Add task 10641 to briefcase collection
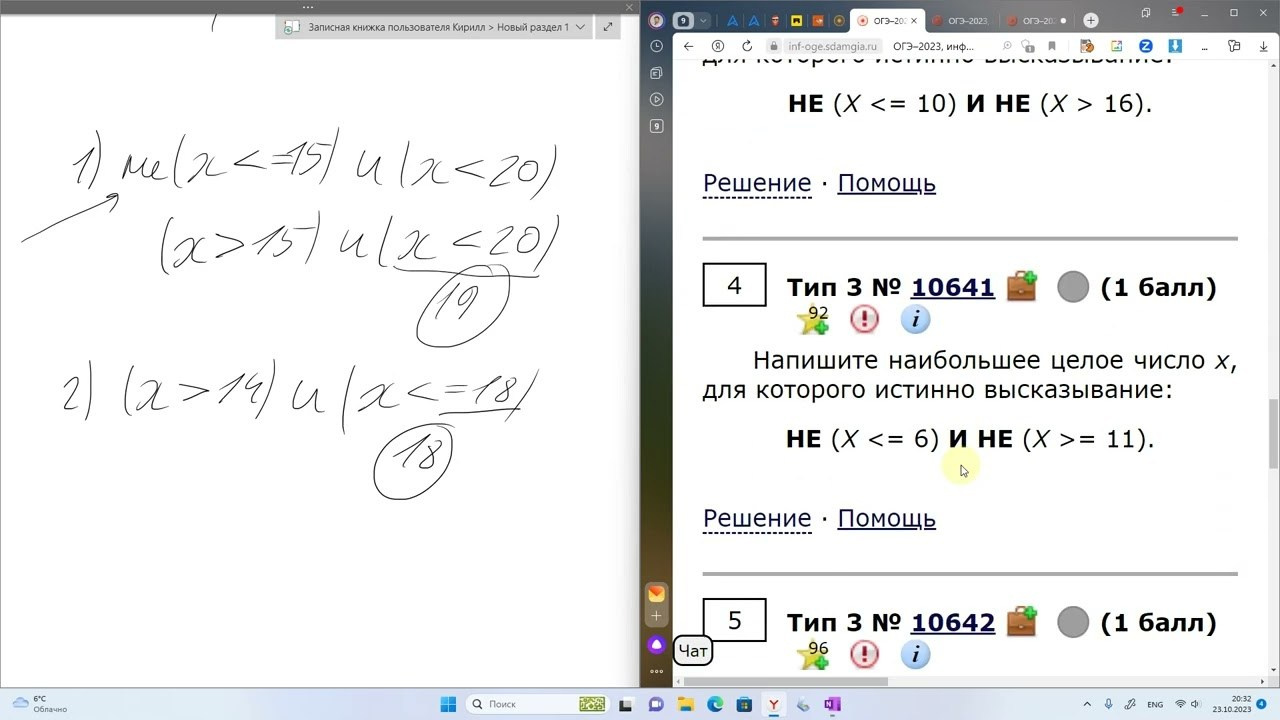Screen dimensions: 1280x720 coord(1021,286)
